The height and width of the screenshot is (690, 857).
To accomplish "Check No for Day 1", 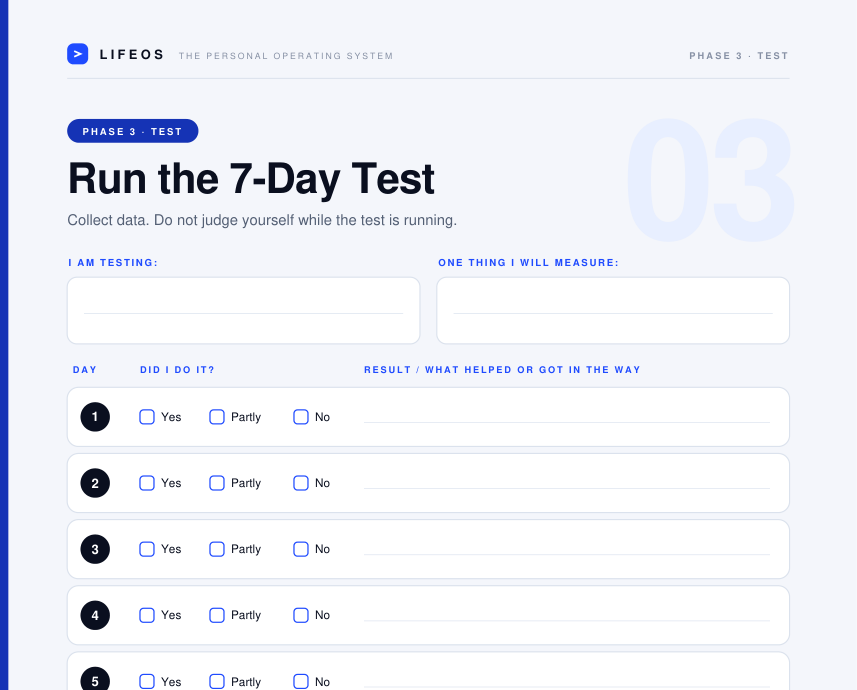I will coord(301,417).
